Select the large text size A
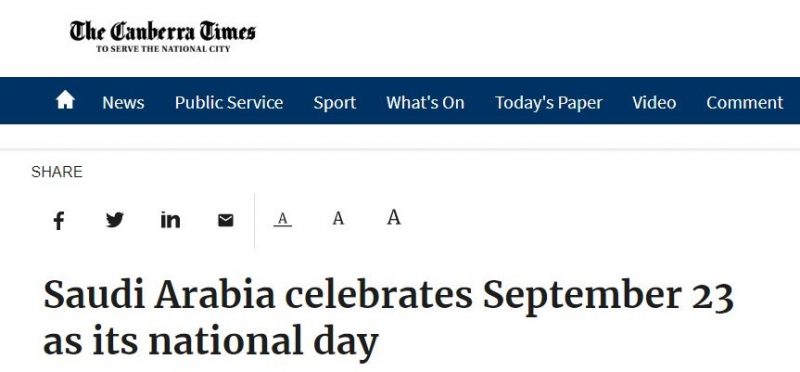Image resolution: width=800 pixels, height=372 pixels. (393, 217)
